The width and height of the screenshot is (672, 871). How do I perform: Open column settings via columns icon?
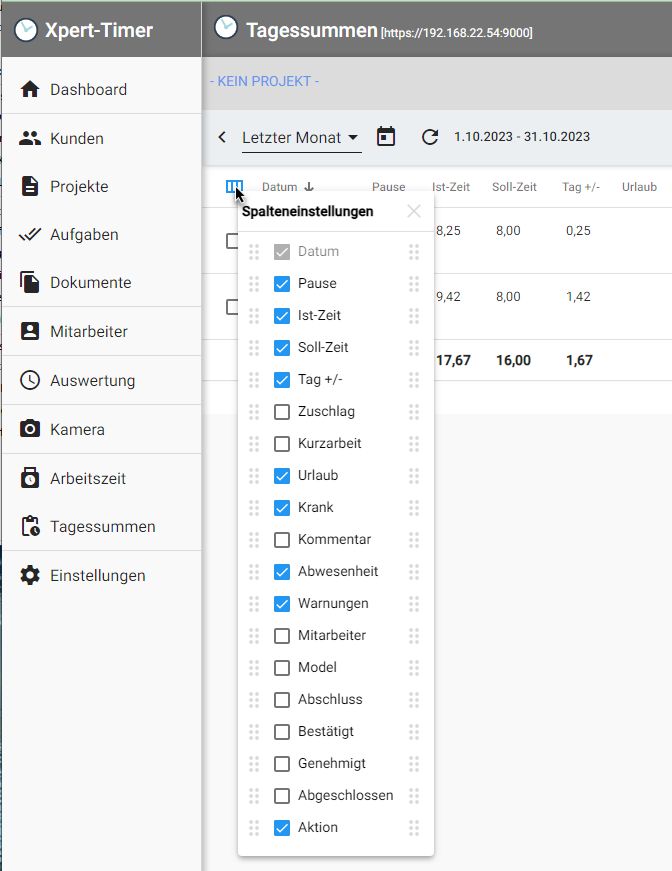pyautogui.click(x=234, y=186)
